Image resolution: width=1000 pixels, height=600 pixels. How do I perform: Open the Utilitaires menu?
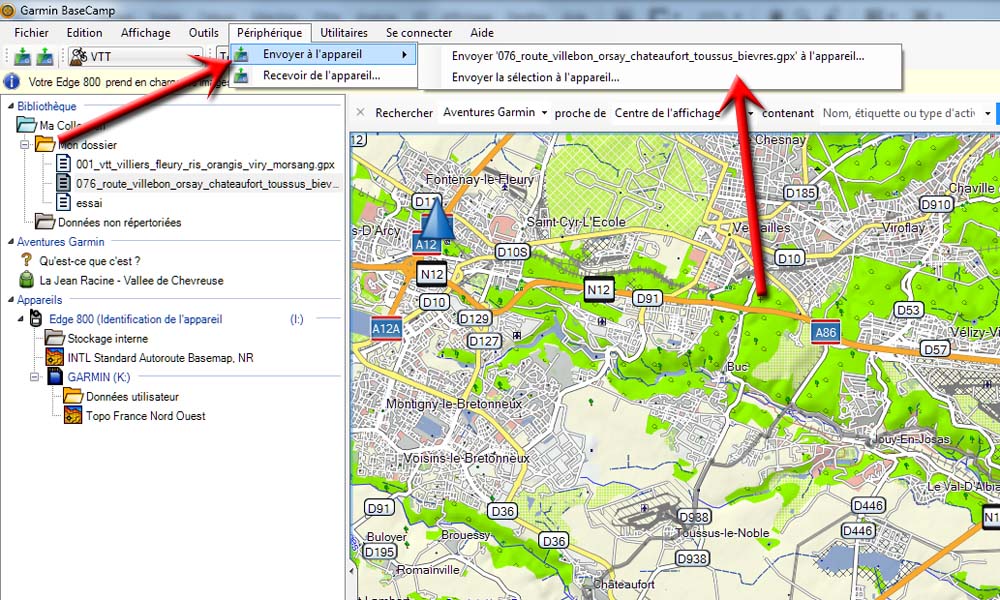point(344,33)
